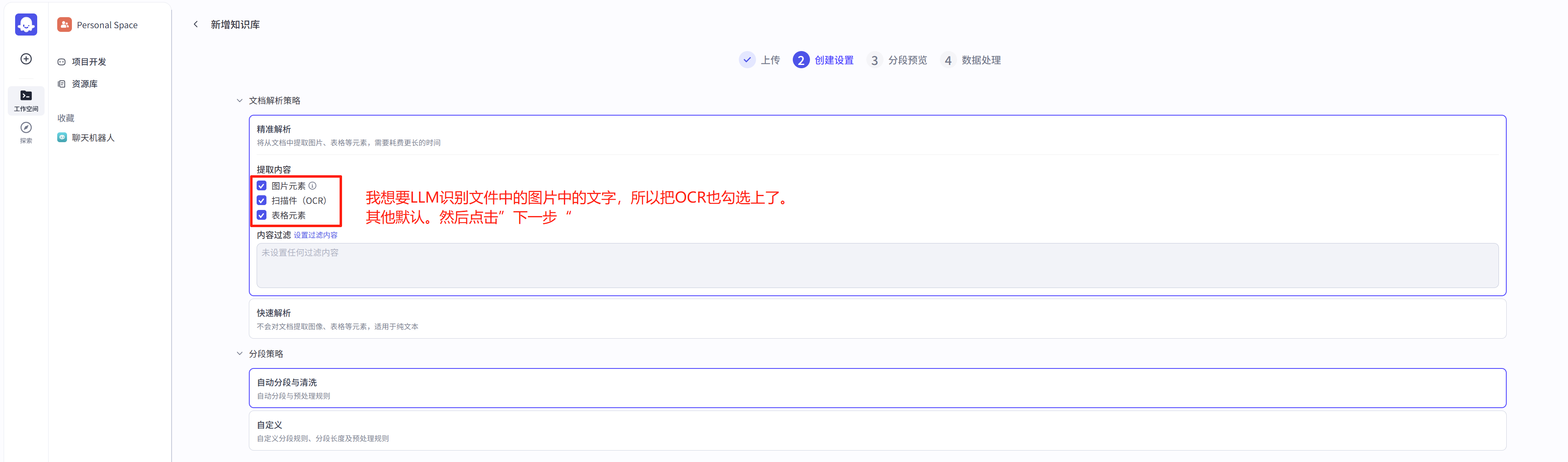Image resolution: width=1568 pixels, height=462 pixels.
Task: Click the content filter text box
Action: [877, 266]
